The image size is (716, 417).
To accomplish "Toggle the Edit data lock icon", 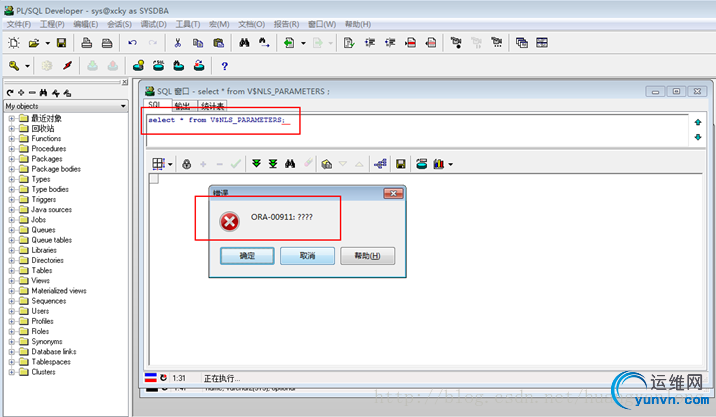I will click(x=186, y=164).
